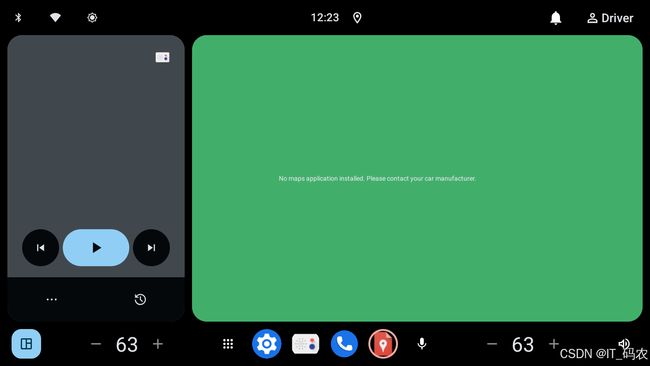
Task: Open the white dashboard app icon in dock
Action: 306,344
